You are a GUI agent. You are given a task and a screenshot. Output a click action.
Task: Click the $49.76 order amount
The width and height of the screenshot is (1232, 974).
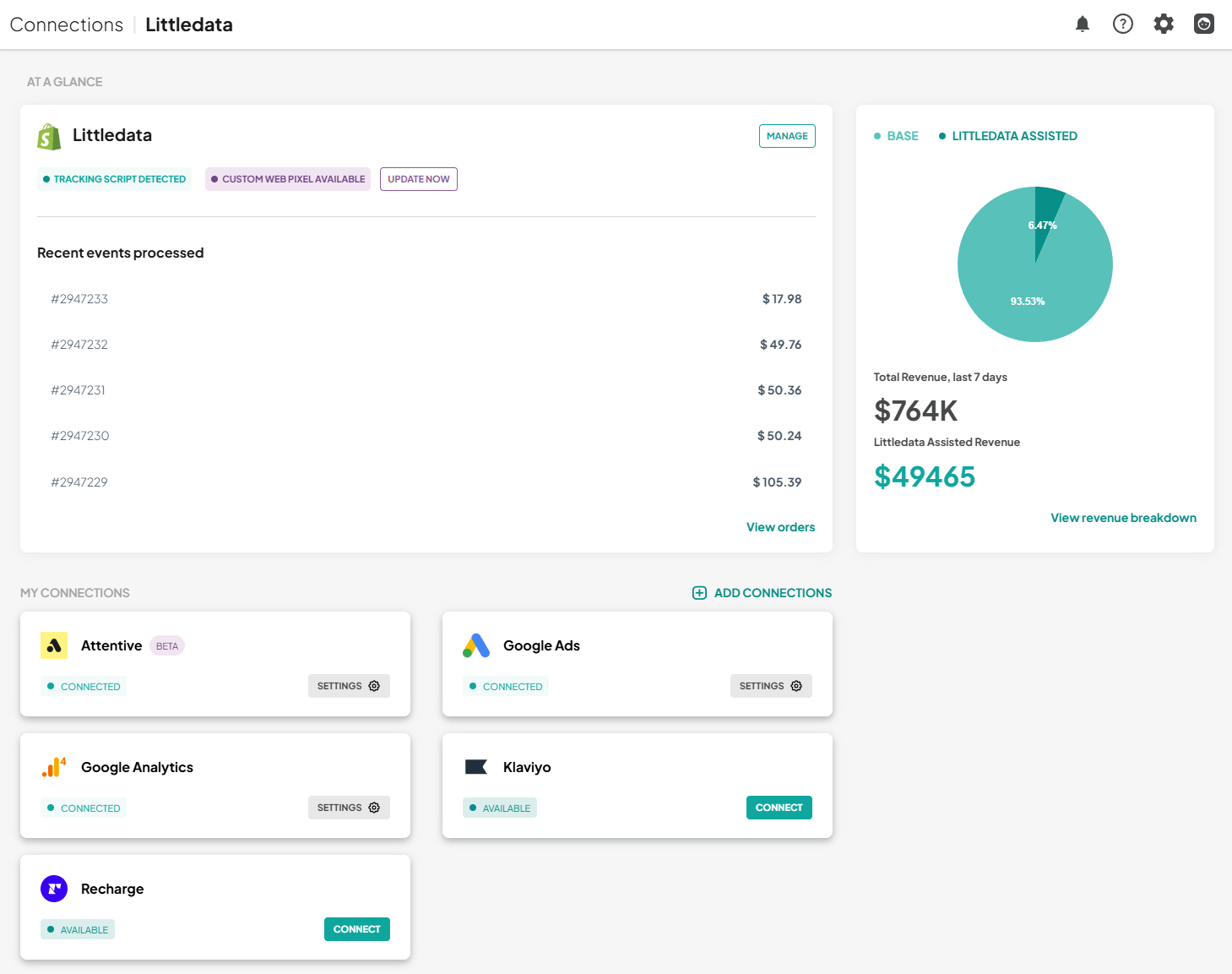pyautogui.click(x=781, y=345)
